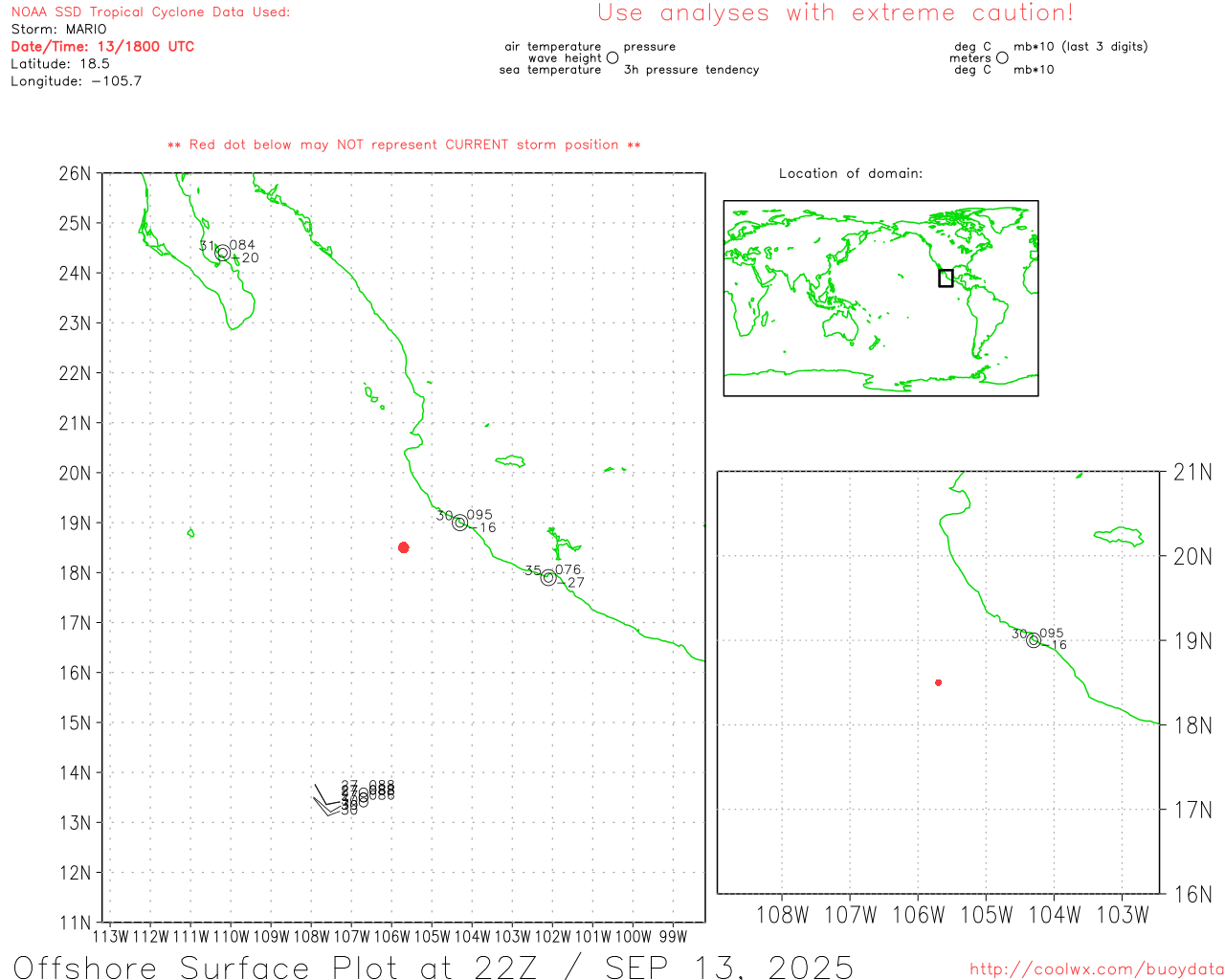Click the 113W label on main map axis
This screenshot has width=1225, height=980.
coord(110,937)
